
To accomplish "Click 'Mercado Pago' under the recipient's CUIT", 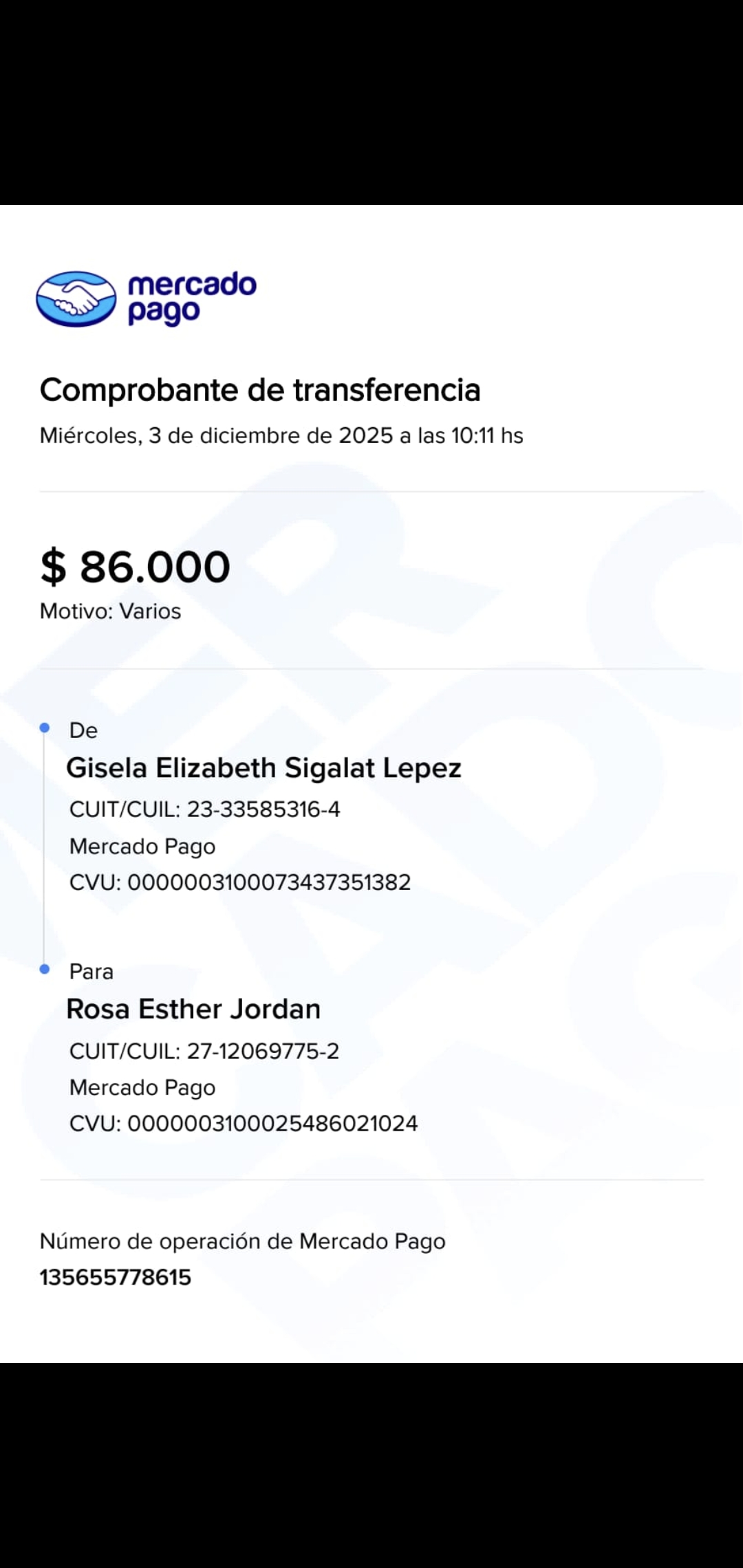I will click(142, 1087).
